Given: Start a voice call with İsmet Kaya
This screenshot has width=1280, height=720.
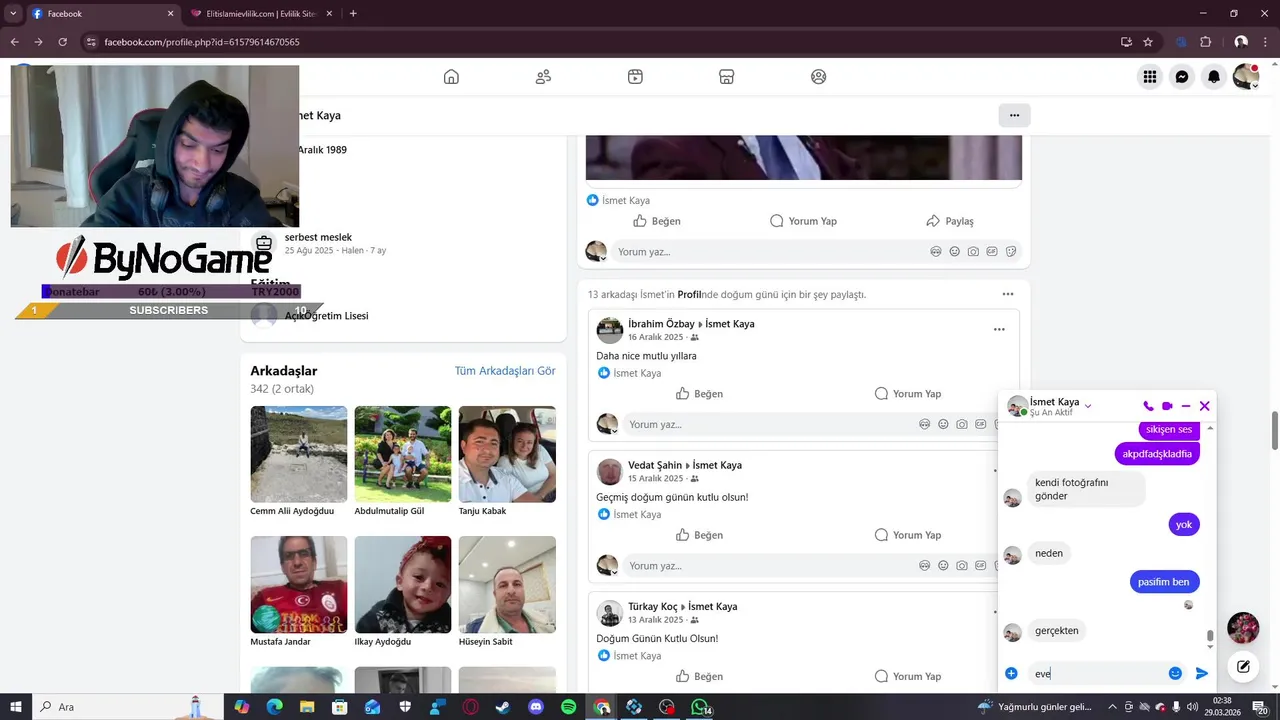Looking at the screenshot, I should (x=1148, y=406).
